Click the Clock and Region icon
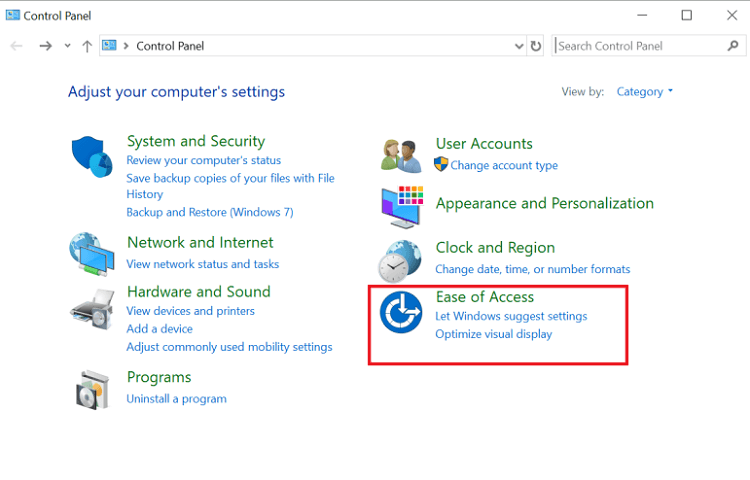The width and height of the screenshot is (750, 480). (400, 260)
